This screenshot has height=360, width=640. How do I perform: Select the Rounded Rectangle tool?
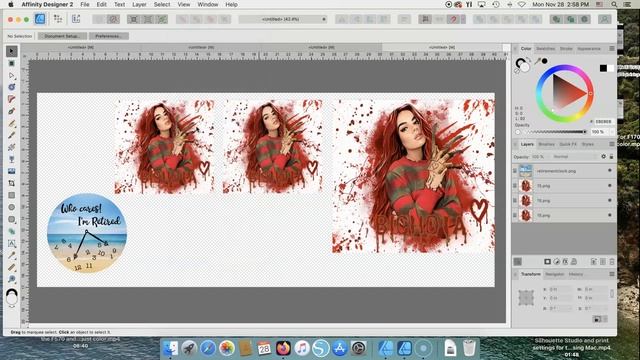11,219
